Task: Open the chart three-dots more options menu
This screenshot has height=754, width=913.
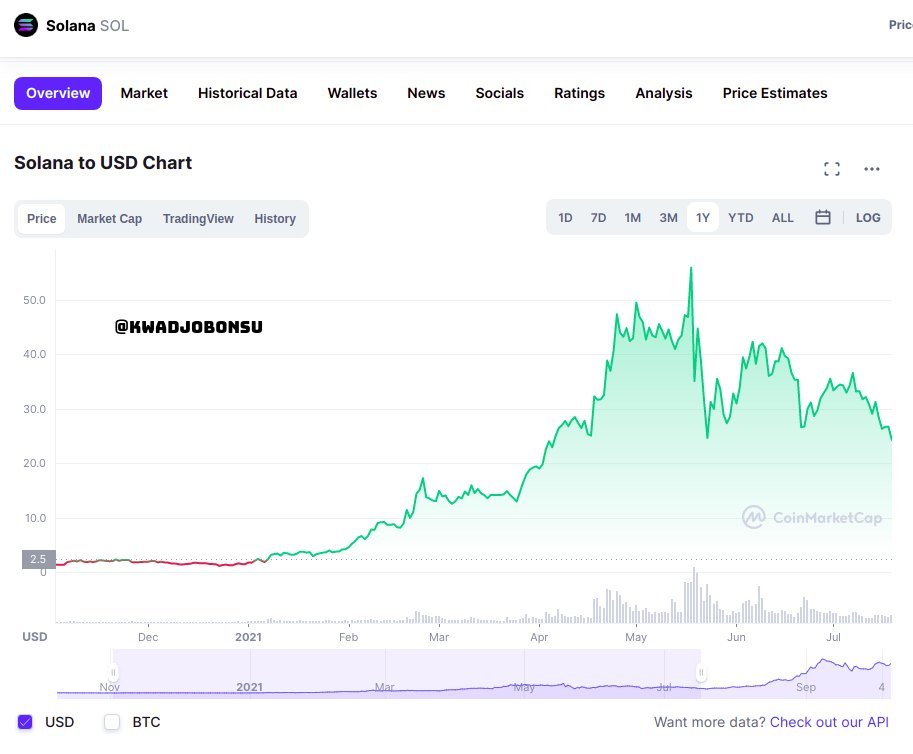Action: click(872, 169)
